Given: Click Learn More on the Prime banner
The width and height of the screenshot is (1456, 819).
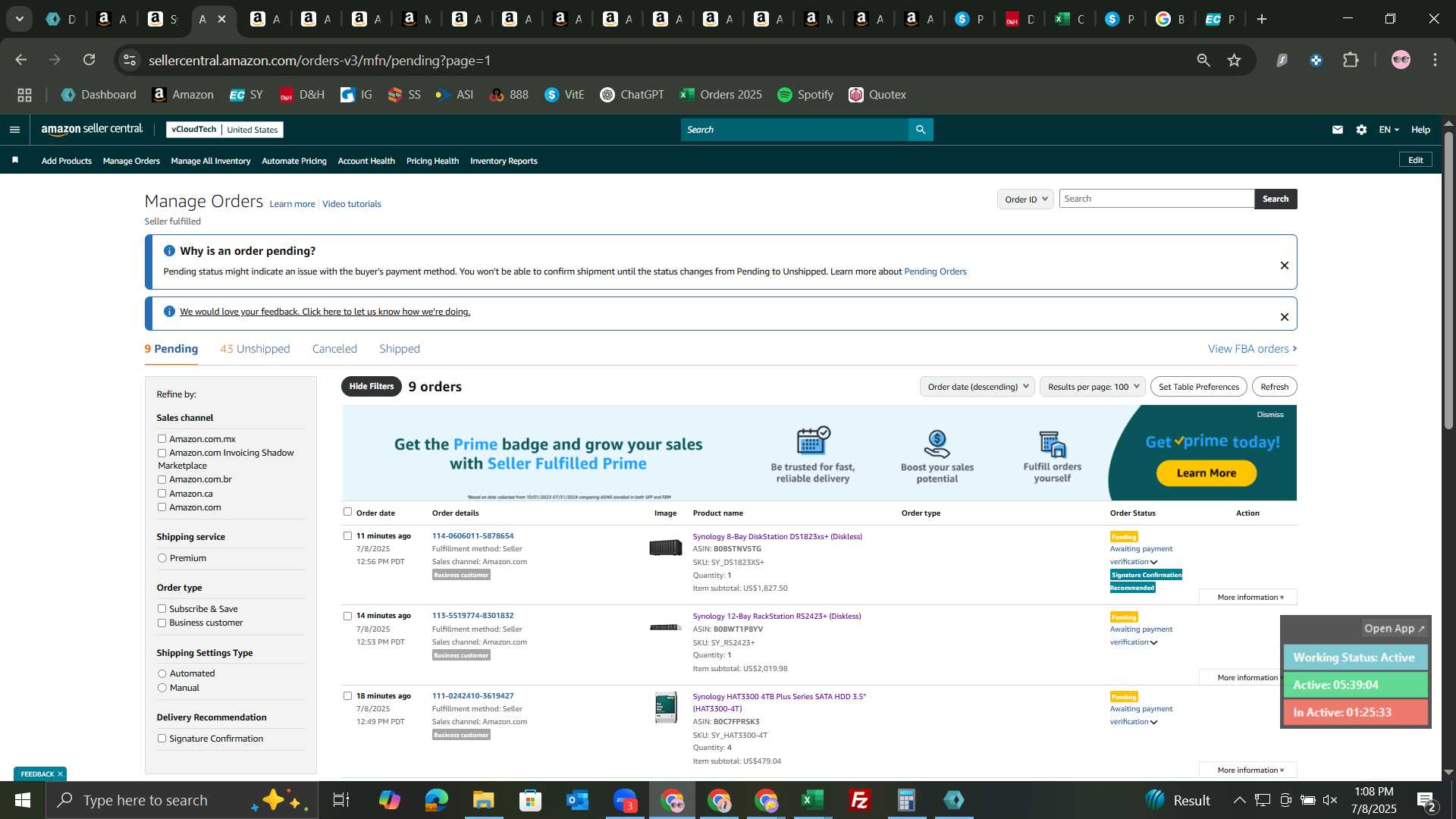Looking at the screenshot, I should coord(1207,473).
